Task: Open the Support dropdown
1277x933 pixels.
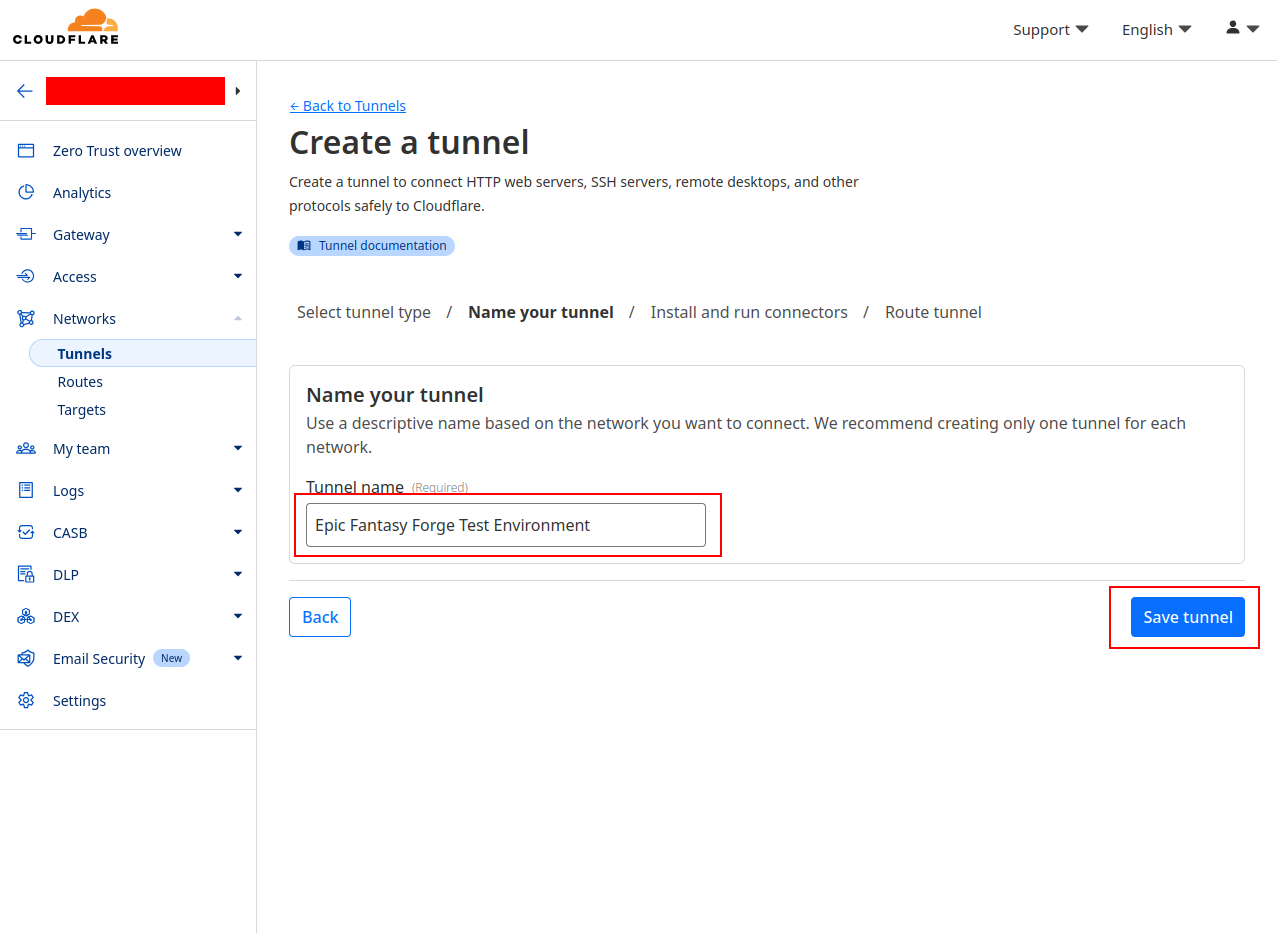Action: point(1051,30)
